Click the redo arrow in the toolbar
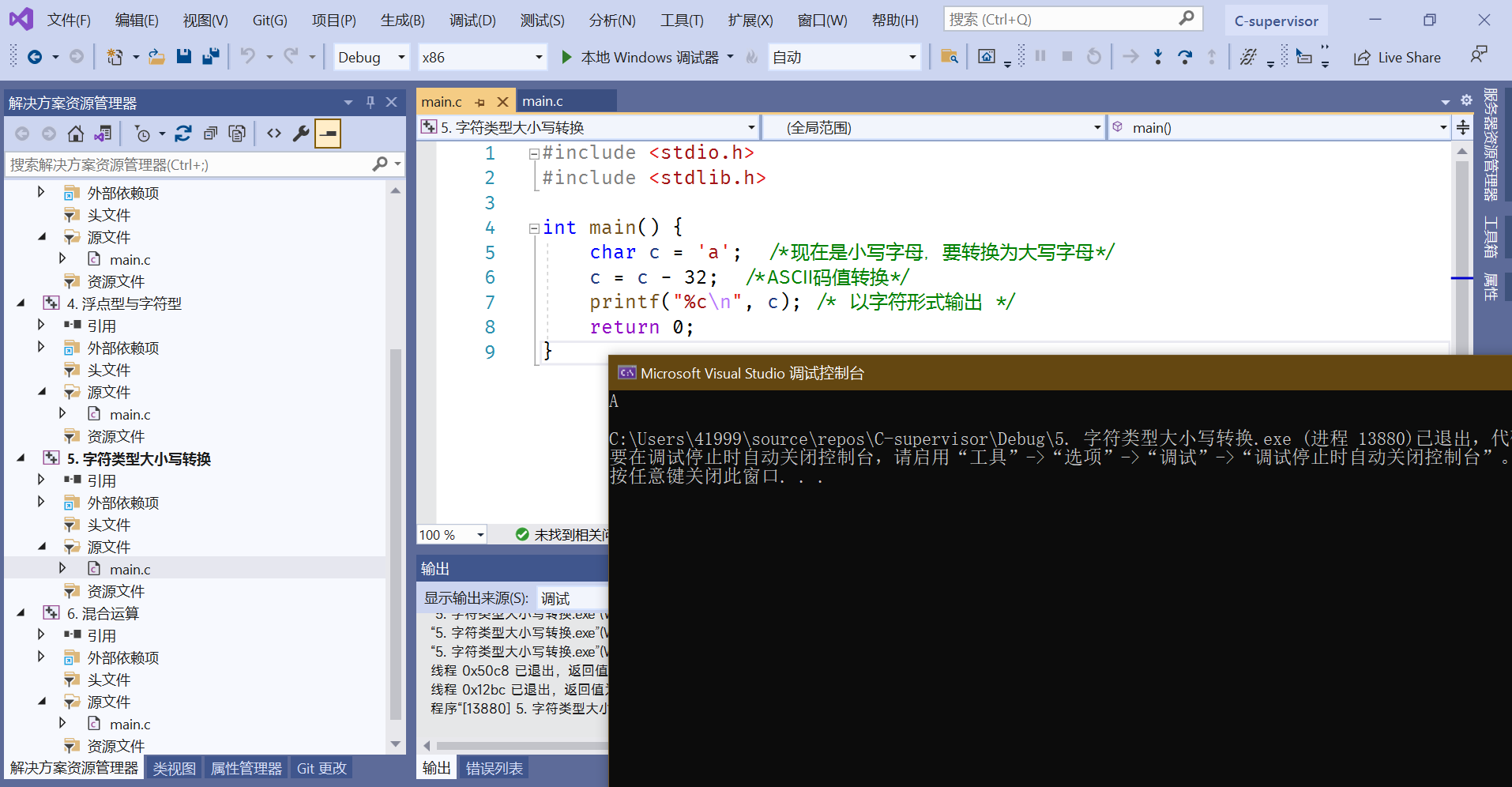Image resolution: width=1512 pixels, height=787 pixels. (x=291, y=57)
